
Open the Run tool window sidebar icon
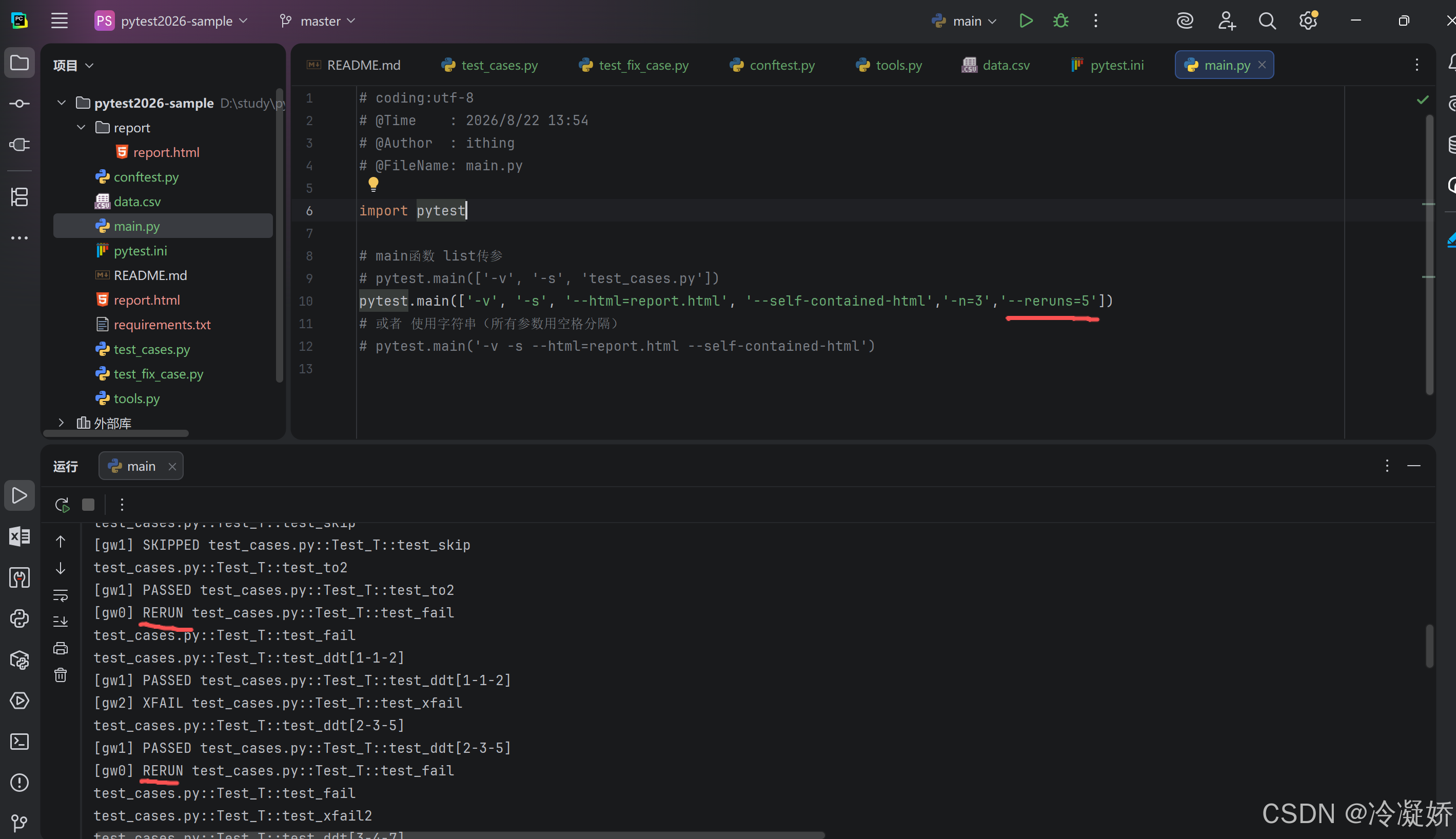click(x=19, y=495)
